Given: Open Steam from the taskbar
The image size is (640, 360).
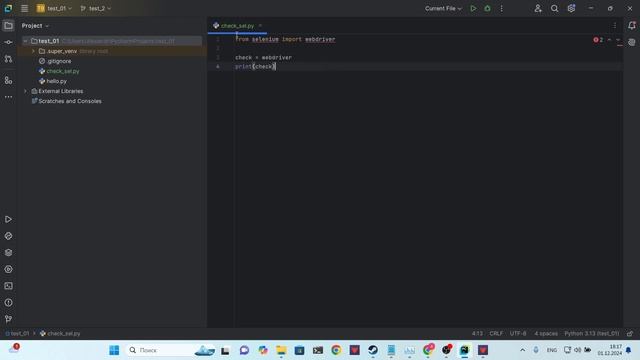Looking at the screenshot, I should (x=373, y=350).
